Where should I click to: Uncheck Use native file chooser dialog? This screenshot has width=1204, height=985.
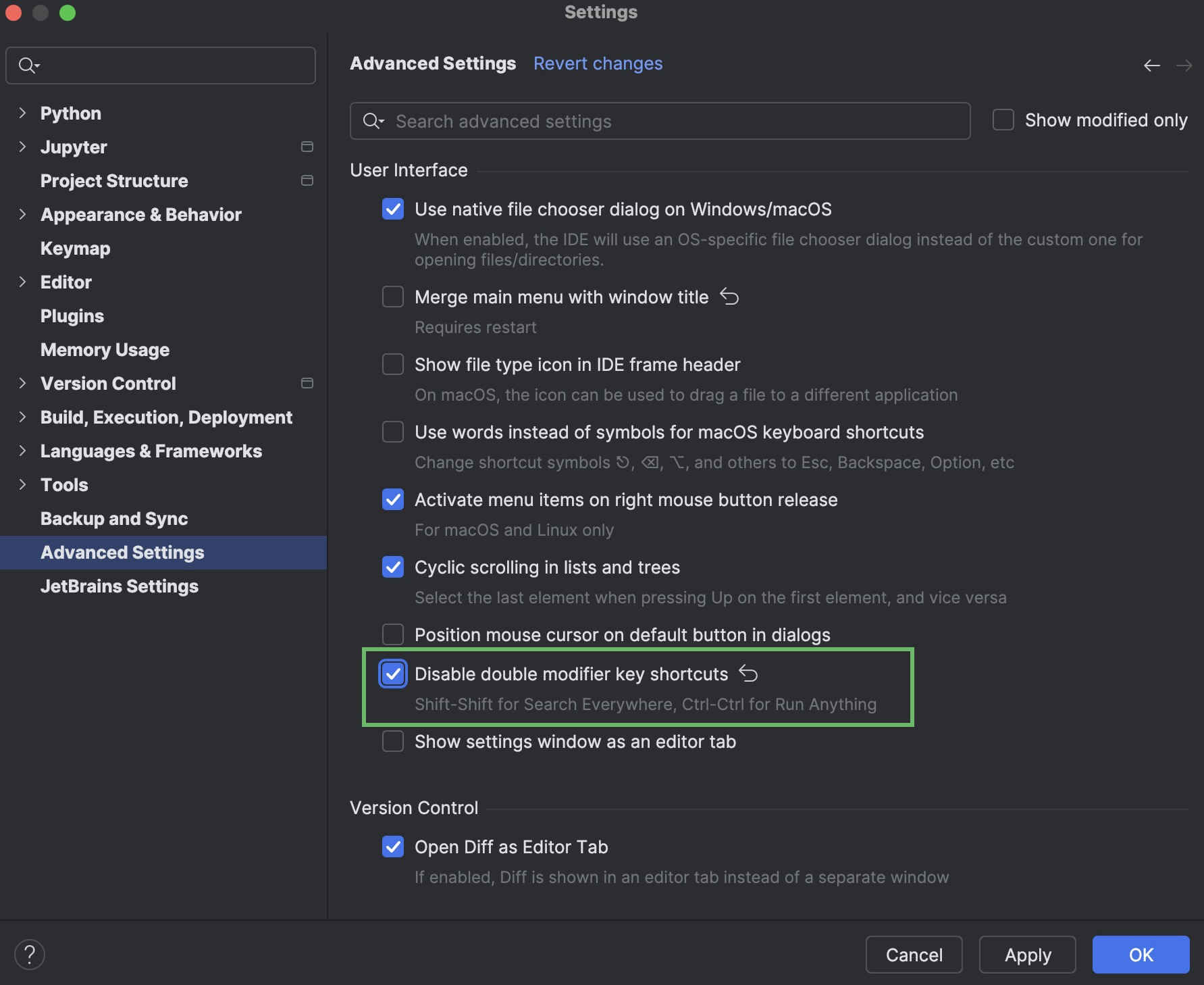point(392,209)
